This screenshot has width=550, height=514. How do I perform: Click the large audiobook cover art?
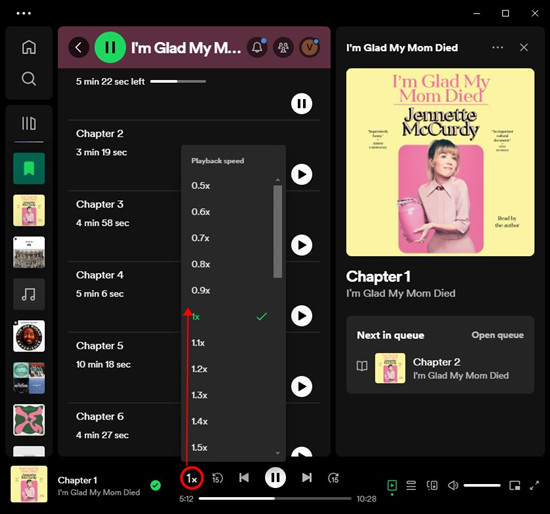tap(440, 162)
